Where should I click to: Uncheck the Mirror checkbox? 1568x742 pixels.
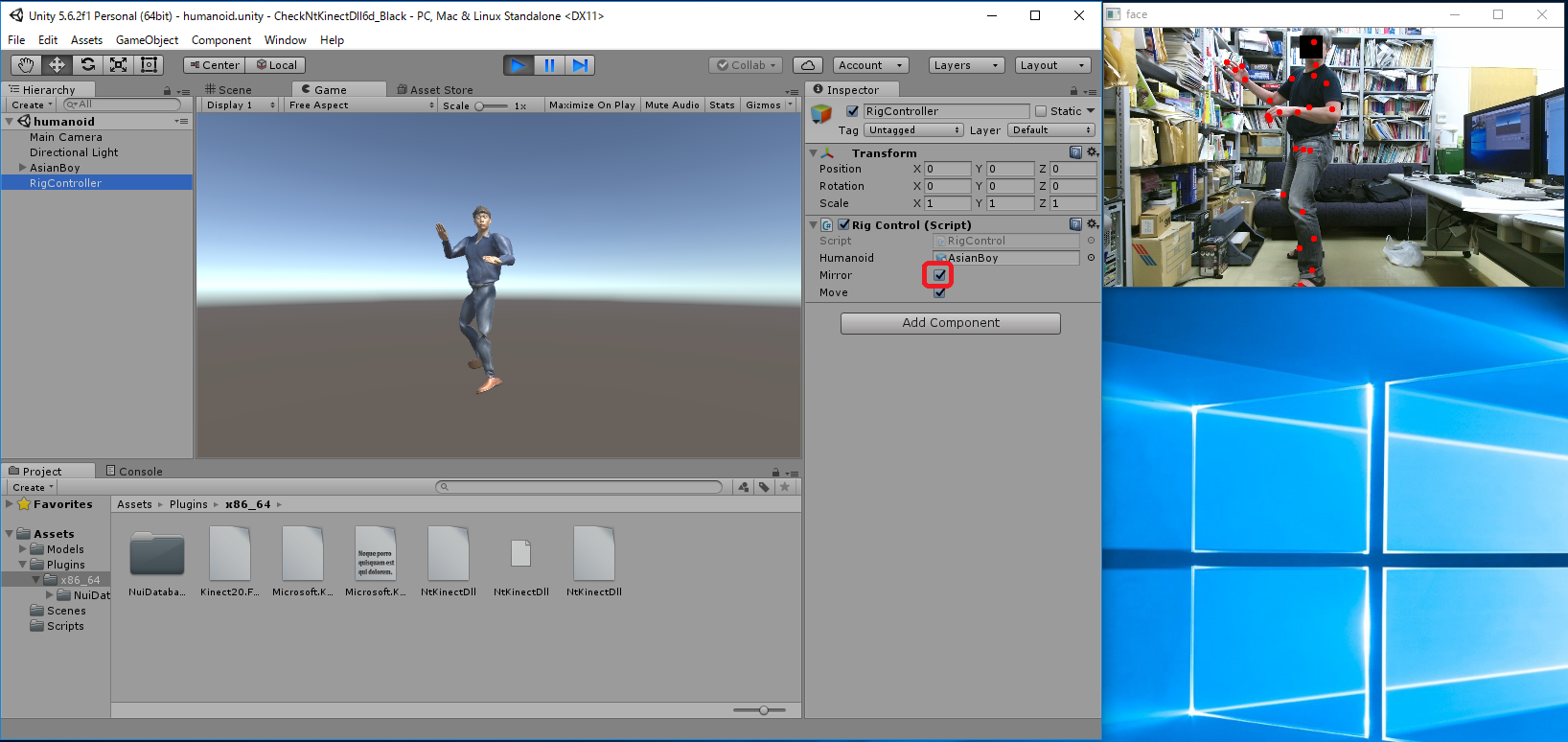tap(939, 275)
